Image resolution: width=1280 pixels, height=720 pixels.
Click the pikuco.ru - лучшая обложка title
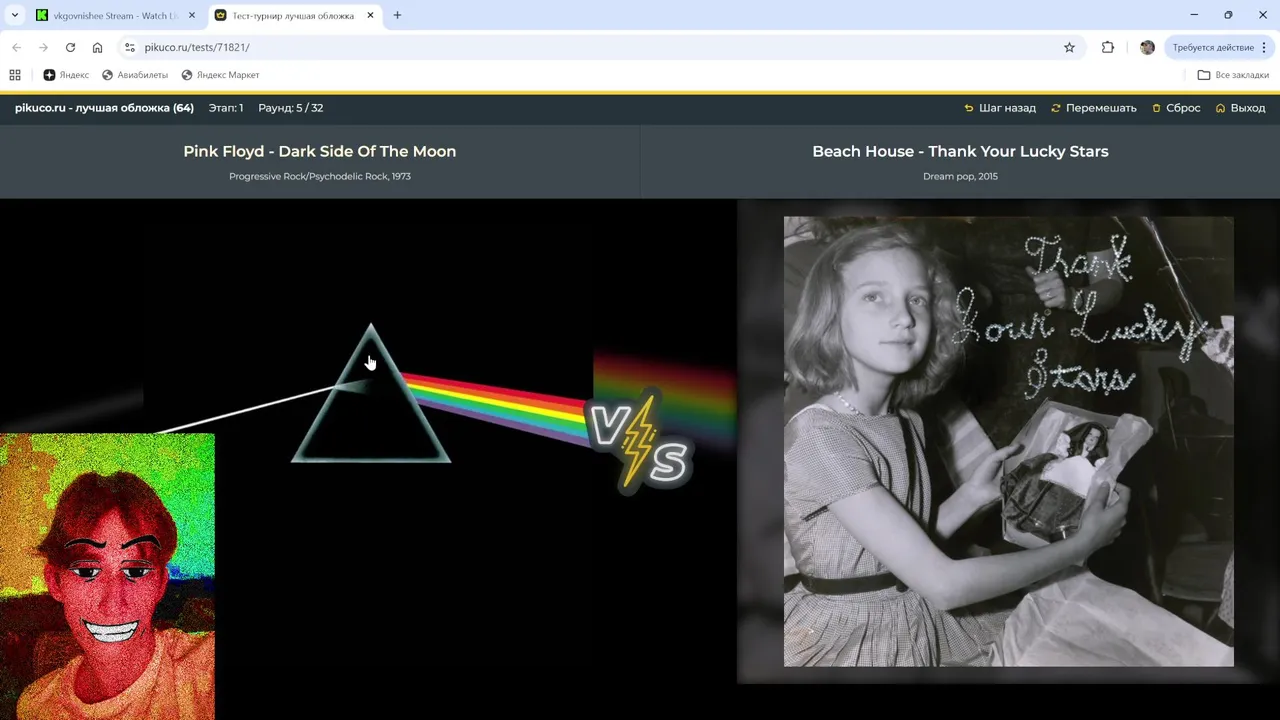pos(104,108)
